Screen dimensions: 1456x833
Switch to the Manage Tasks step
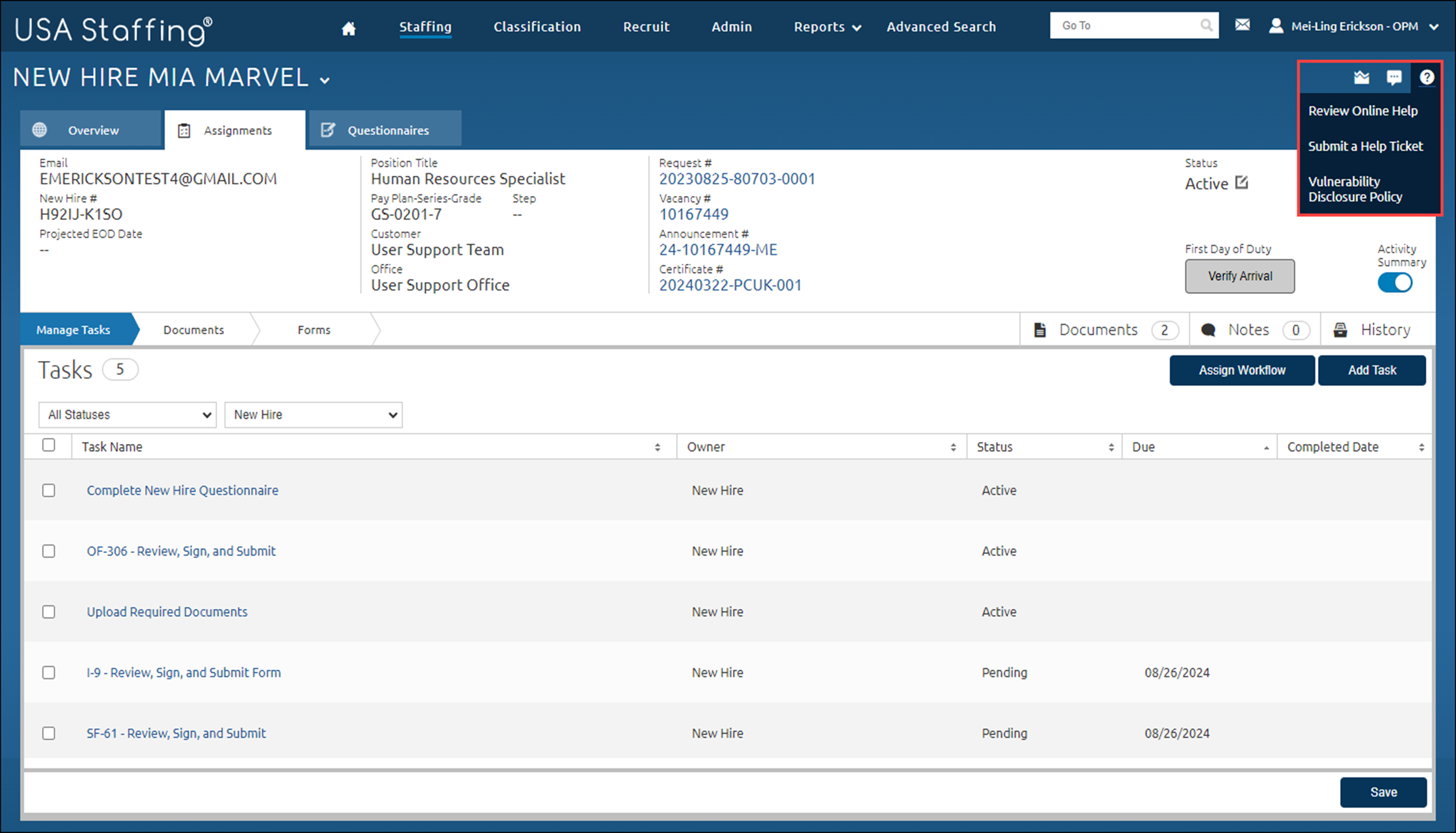coord(73,330)
